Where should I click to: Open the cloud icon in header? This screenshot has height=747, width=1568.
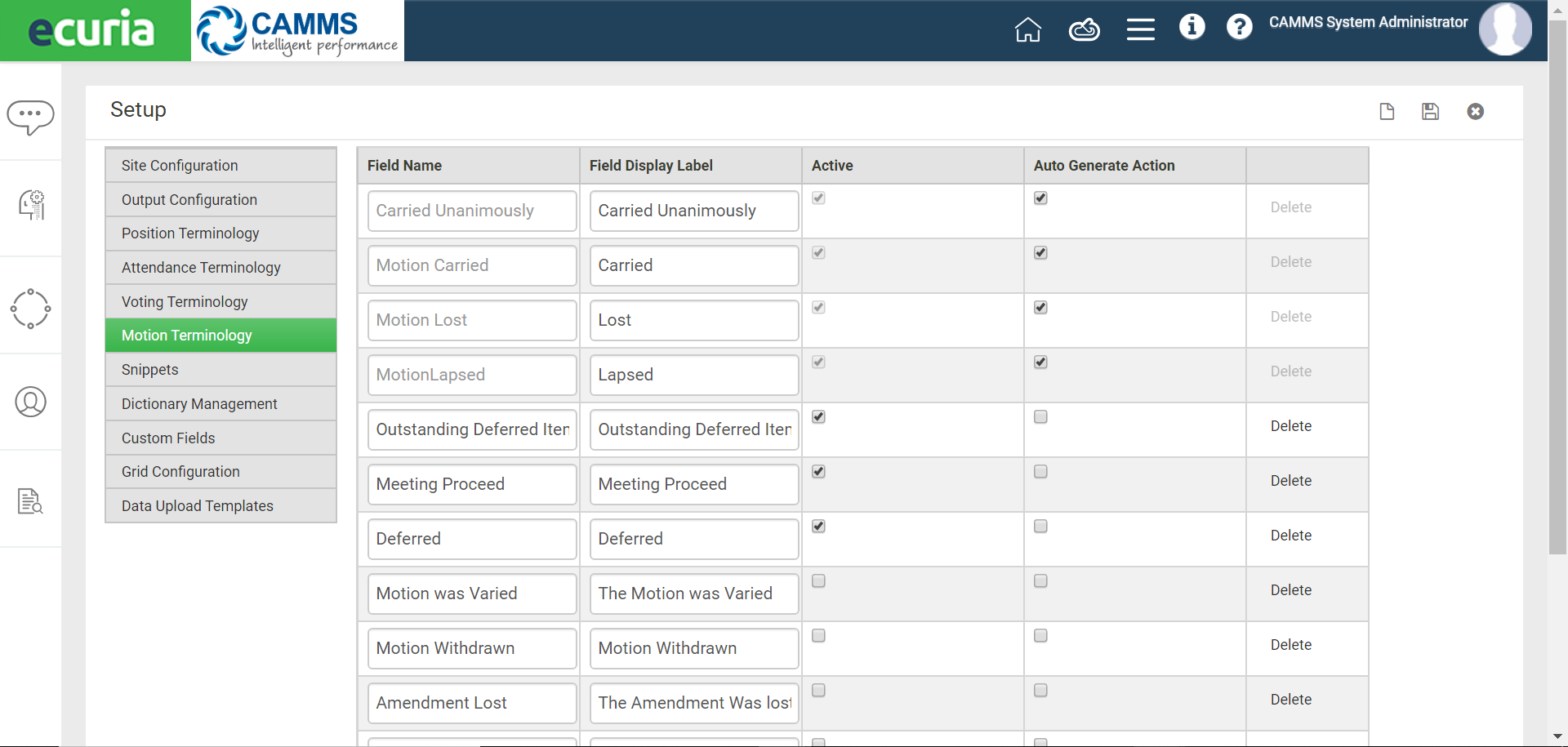point(1085,30)
